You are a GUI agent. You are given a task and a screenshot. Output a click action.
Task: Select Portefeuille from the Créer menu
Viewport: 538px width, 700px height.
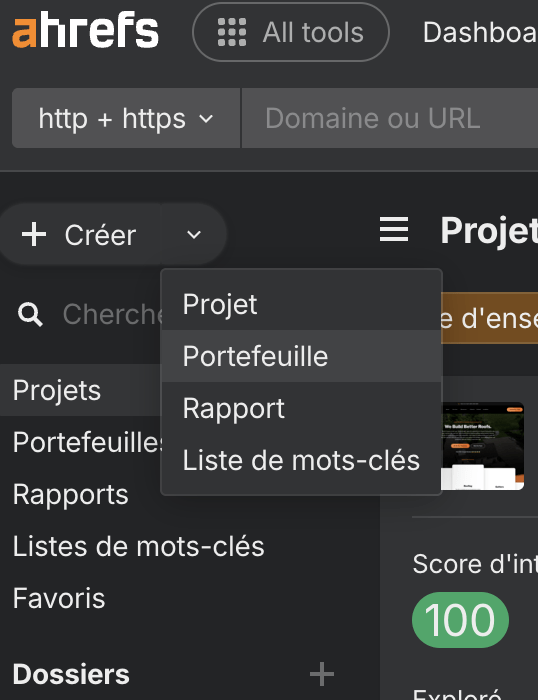[301, 356]
